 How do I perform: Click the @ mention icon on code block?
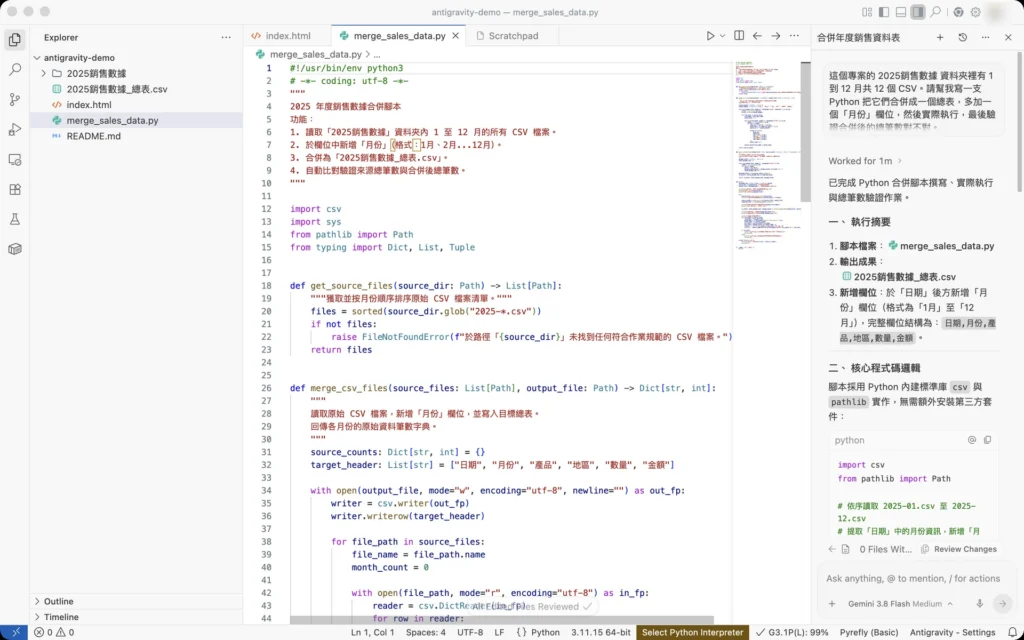972,440
